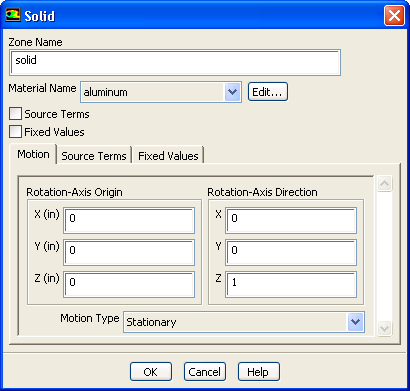This screenshot has width=410, height=391.
Task: Click the Rotation-Axis Direction X field
Action: point(291,220)
